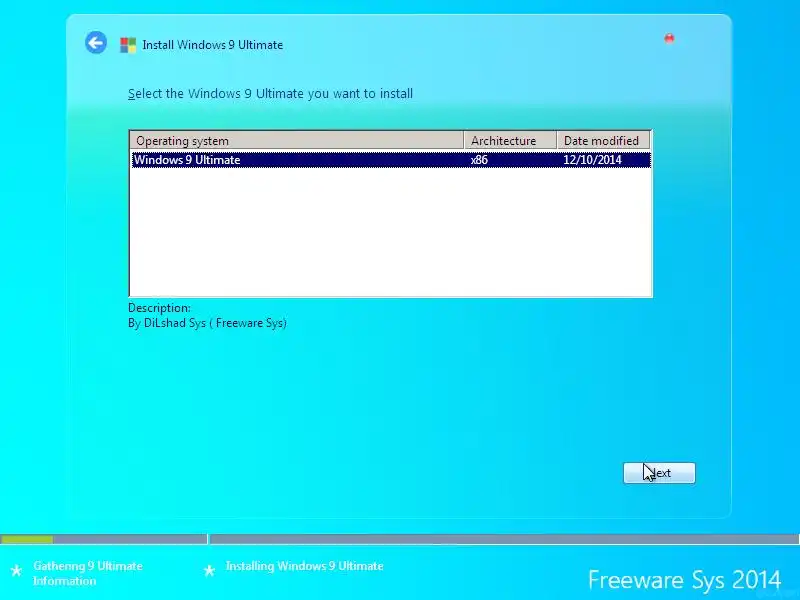Click the blue back arrow button
Viewport: 800px width, 600px height.
click(96, 42)
